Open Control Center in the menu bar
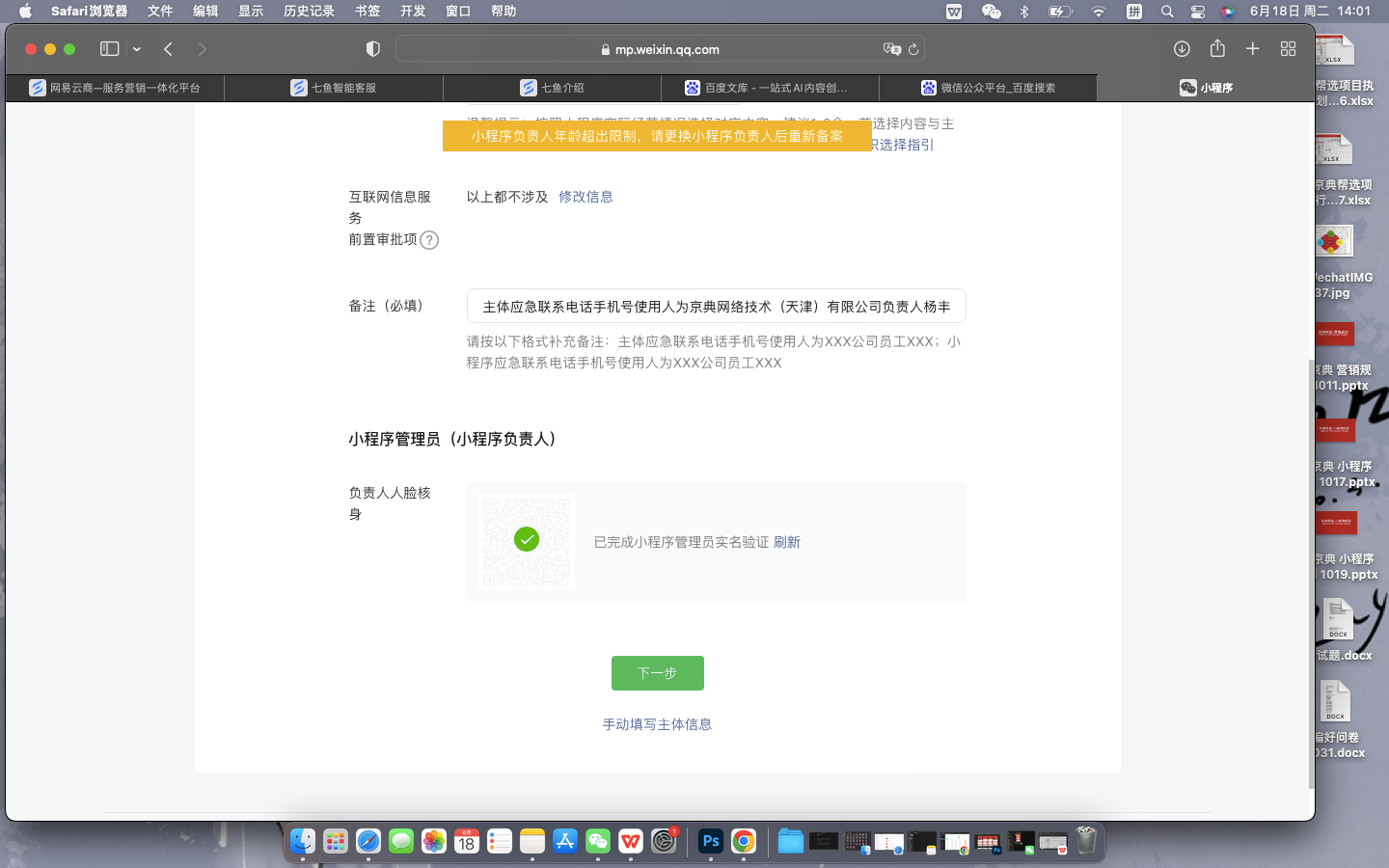The width and height of the screenshot is (1389, 868). click(1198, 12)
